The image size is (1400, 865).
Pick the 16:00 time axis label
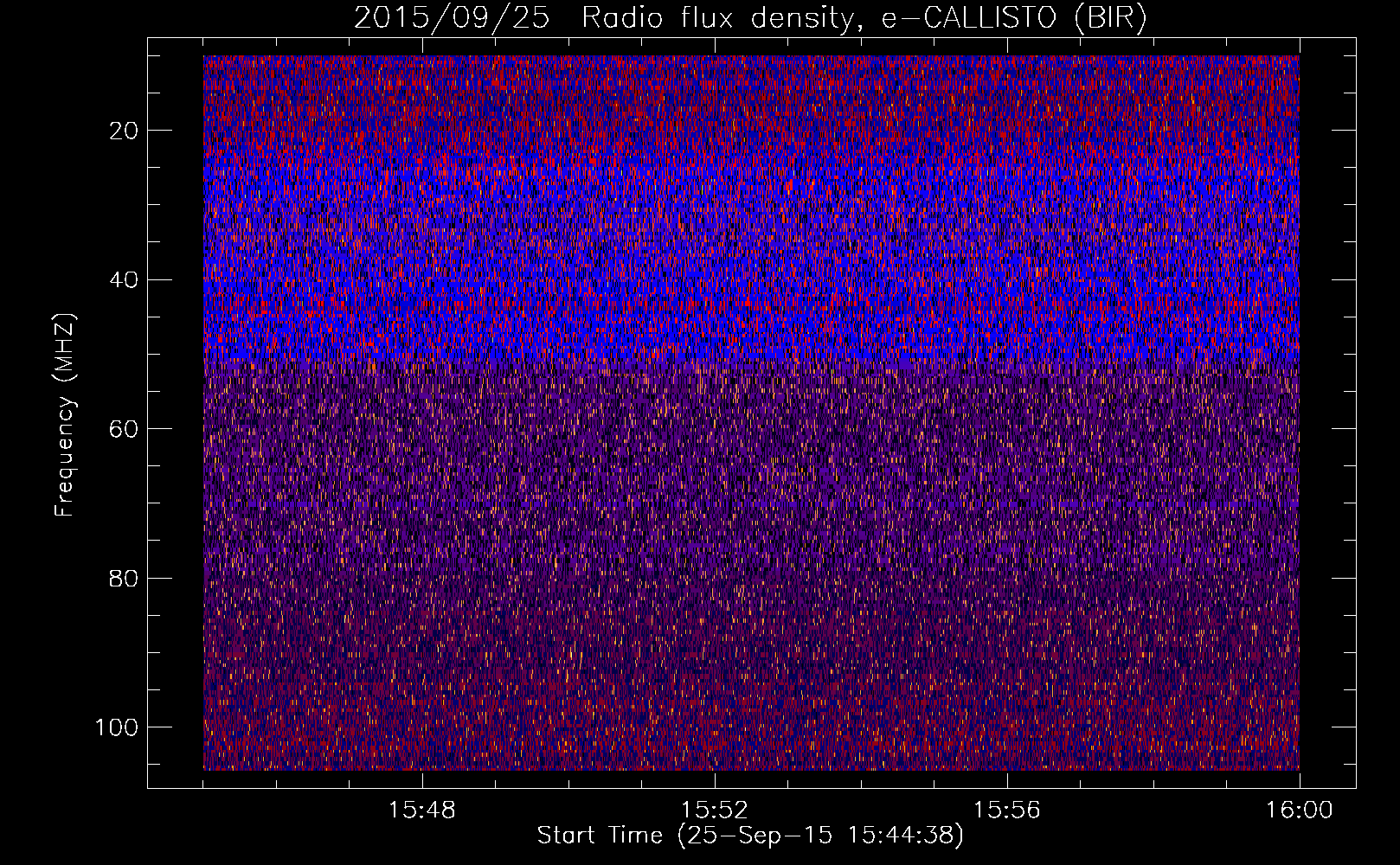(x=1299, y=811)
